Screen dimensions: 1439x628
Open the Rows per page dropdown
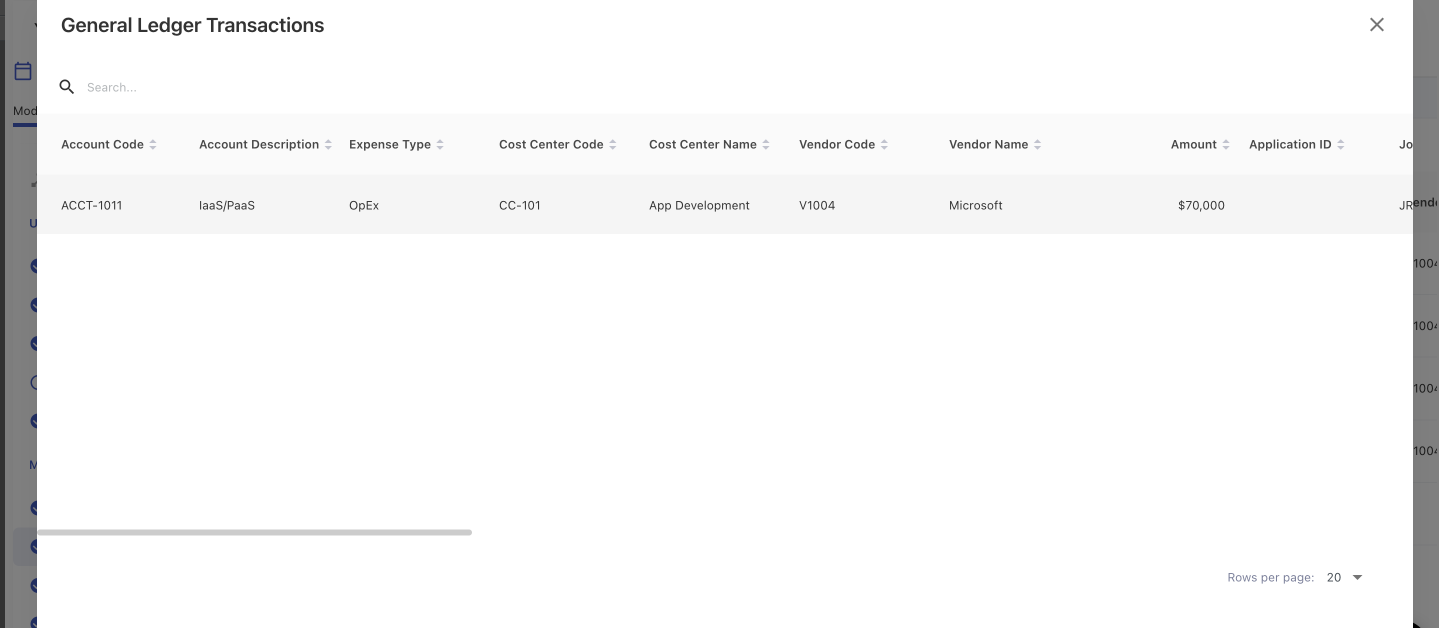tap(1344, 578)
